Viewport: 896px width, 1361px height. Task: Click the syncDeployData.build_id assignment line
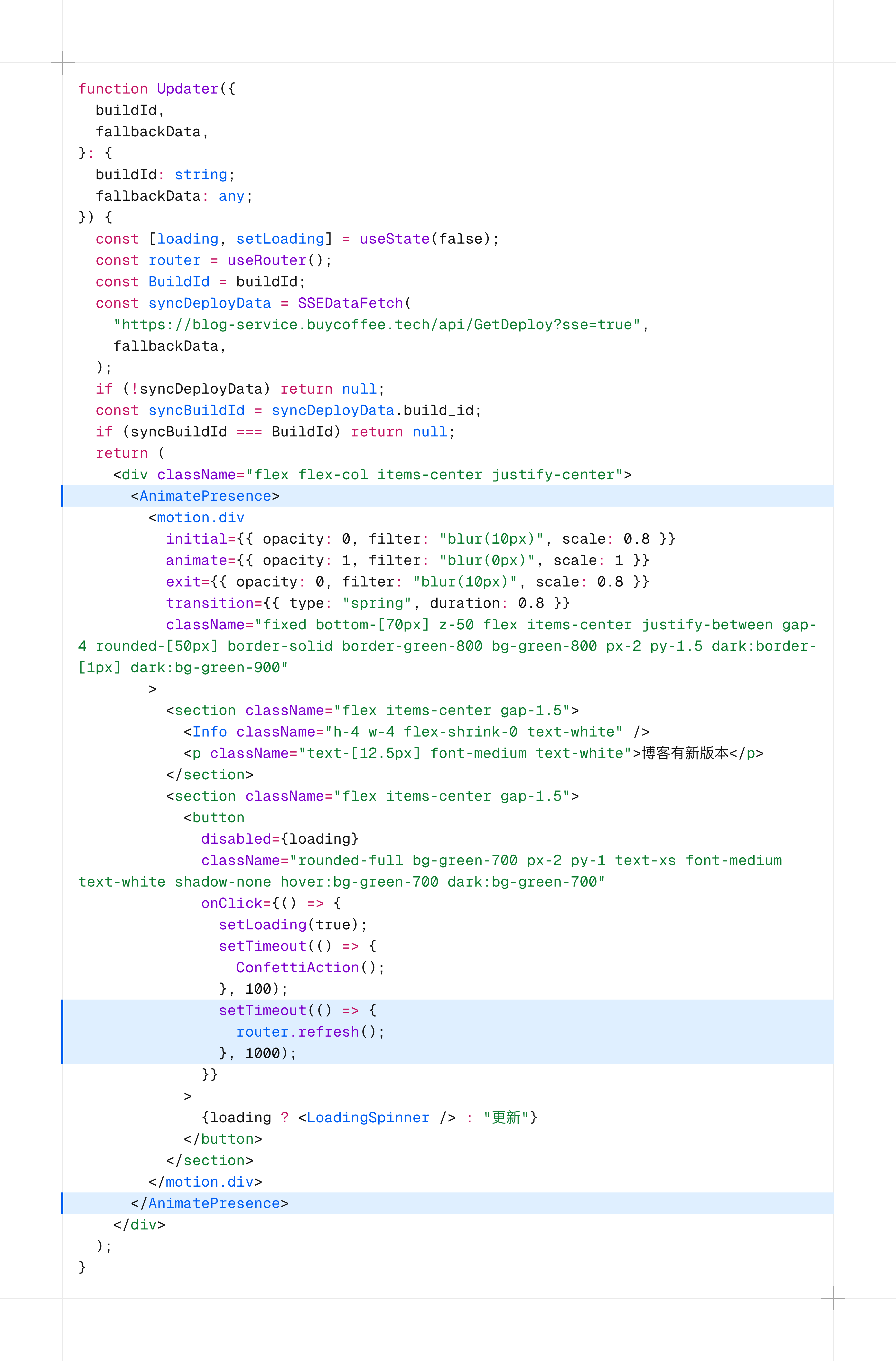[289, 411]
